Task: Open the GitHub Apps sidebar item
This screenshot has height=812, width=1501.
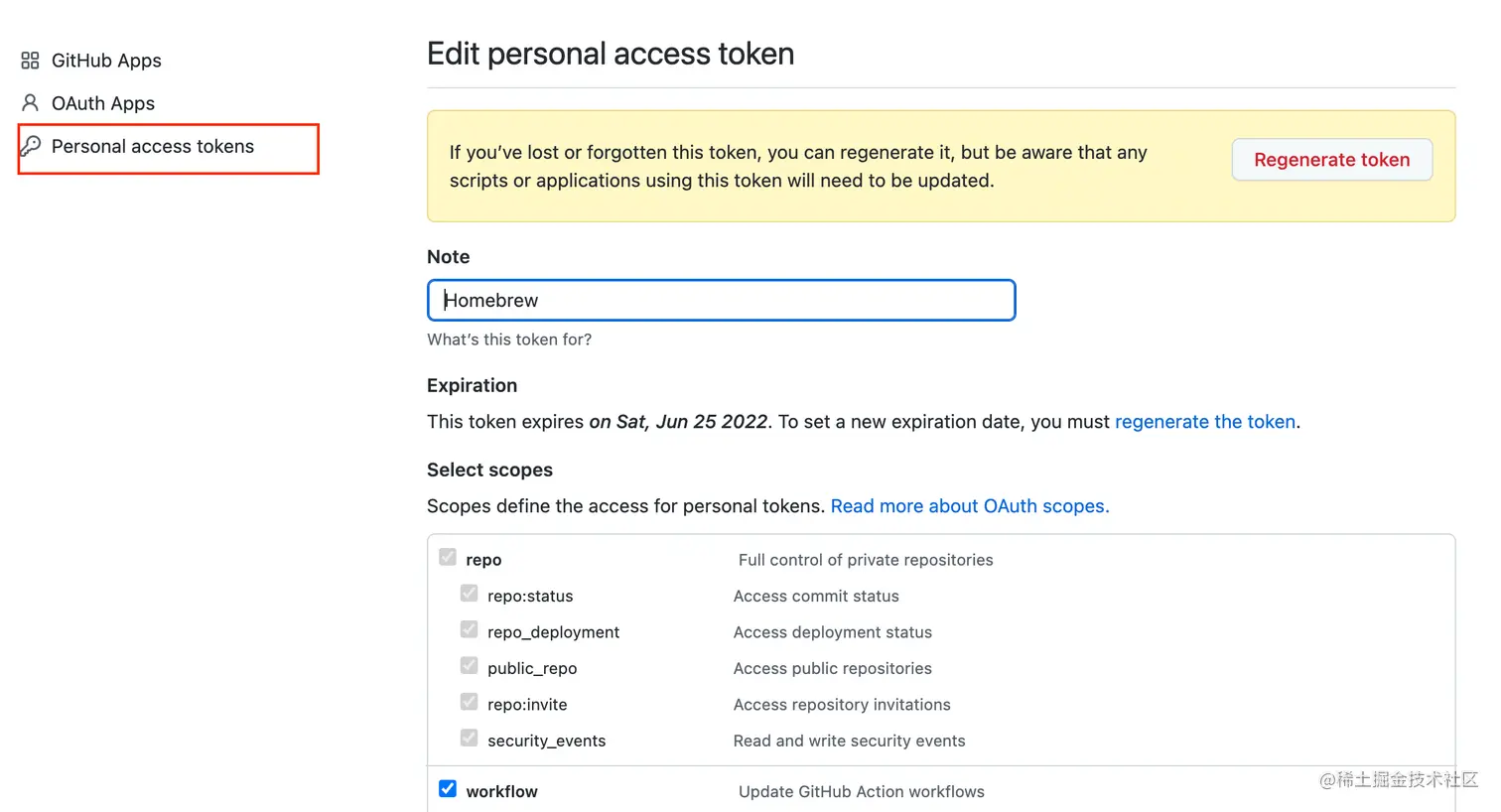Action: tap(106, 61)
